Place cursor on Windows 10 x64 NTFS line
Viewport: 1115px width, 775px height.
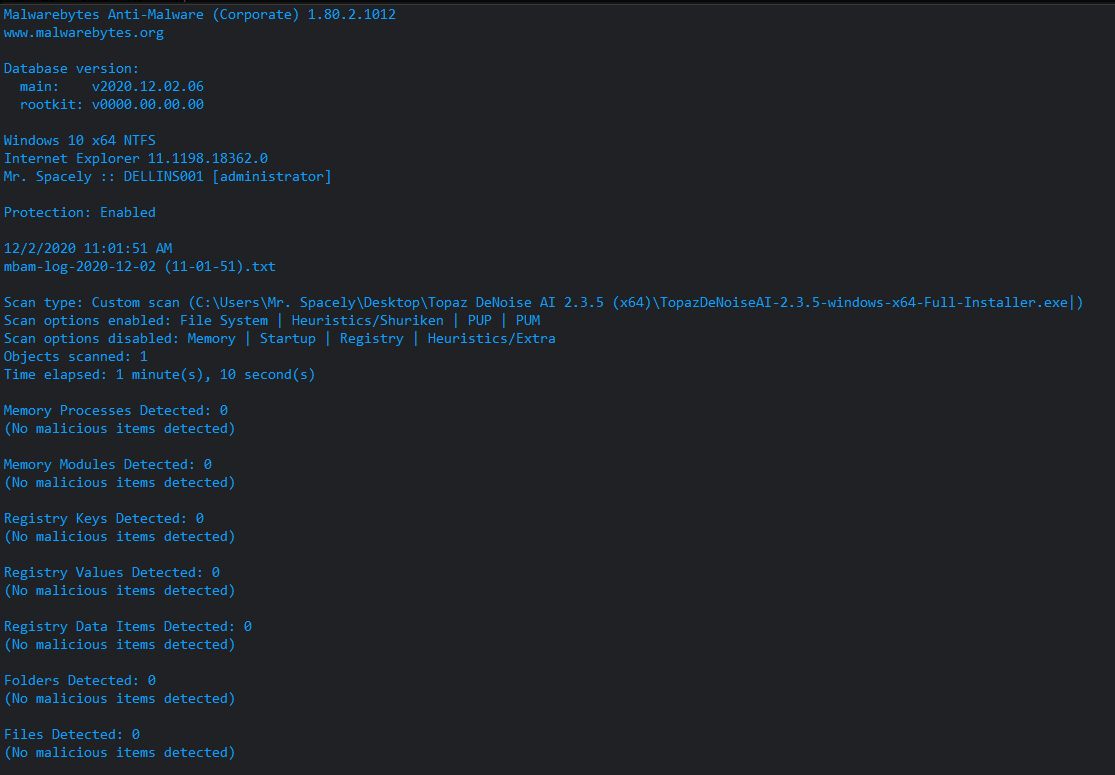(x=80, y=141)
